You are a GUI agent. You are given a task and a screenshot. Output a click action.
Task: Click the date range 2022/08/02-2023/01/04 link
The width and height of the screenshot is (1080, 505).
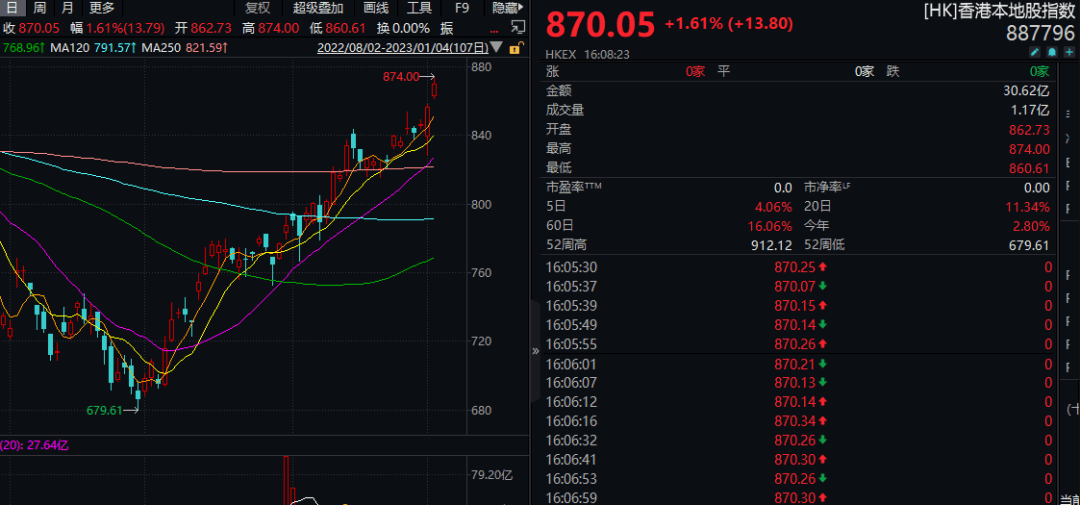point(403,48)
